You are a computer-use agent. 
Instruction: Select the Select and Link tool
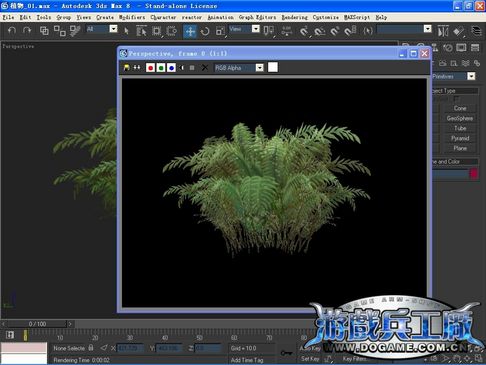[x=44, y=31]
